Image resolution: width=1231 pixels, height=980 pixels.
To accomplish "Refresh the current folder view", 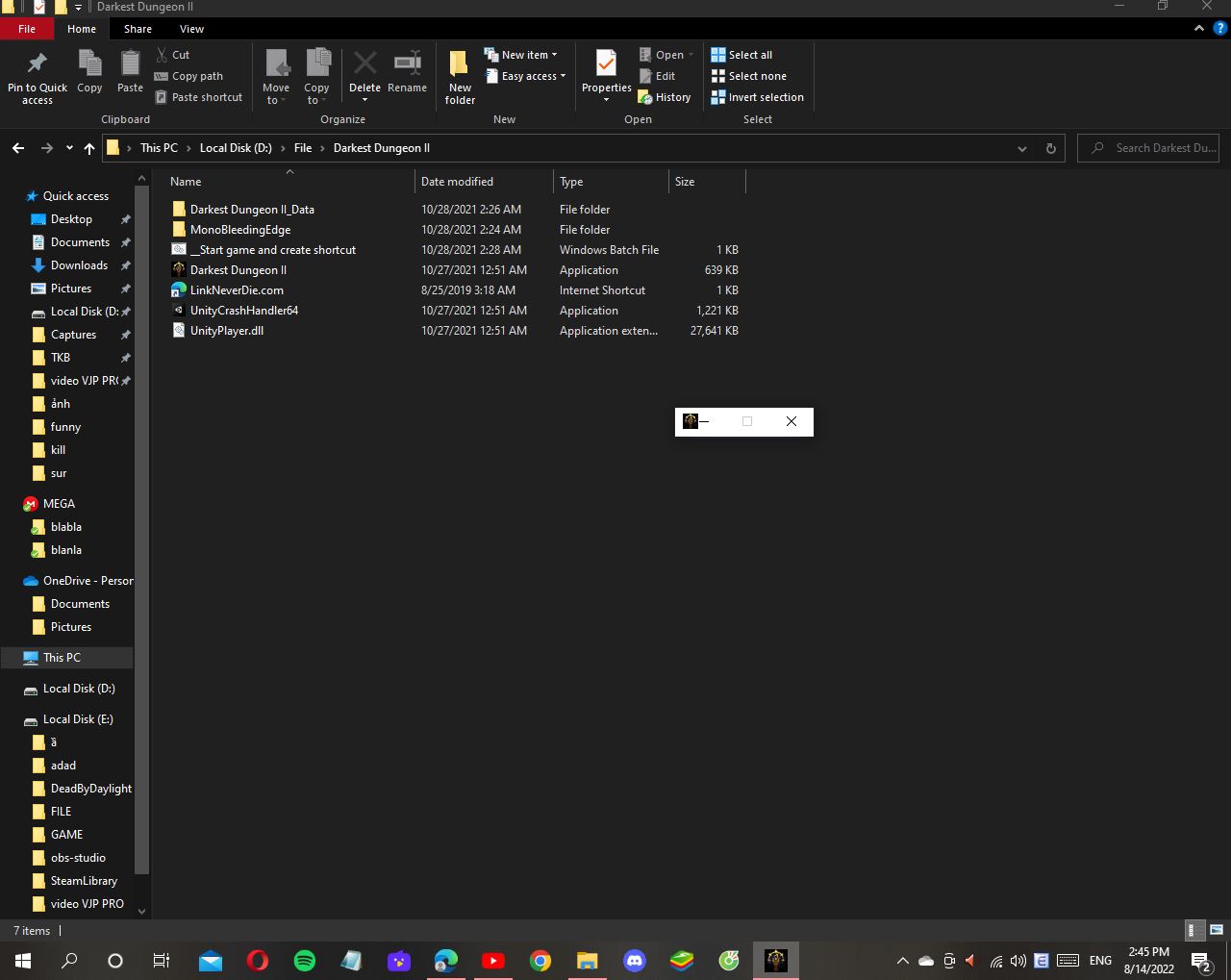I will (1050, 148).
